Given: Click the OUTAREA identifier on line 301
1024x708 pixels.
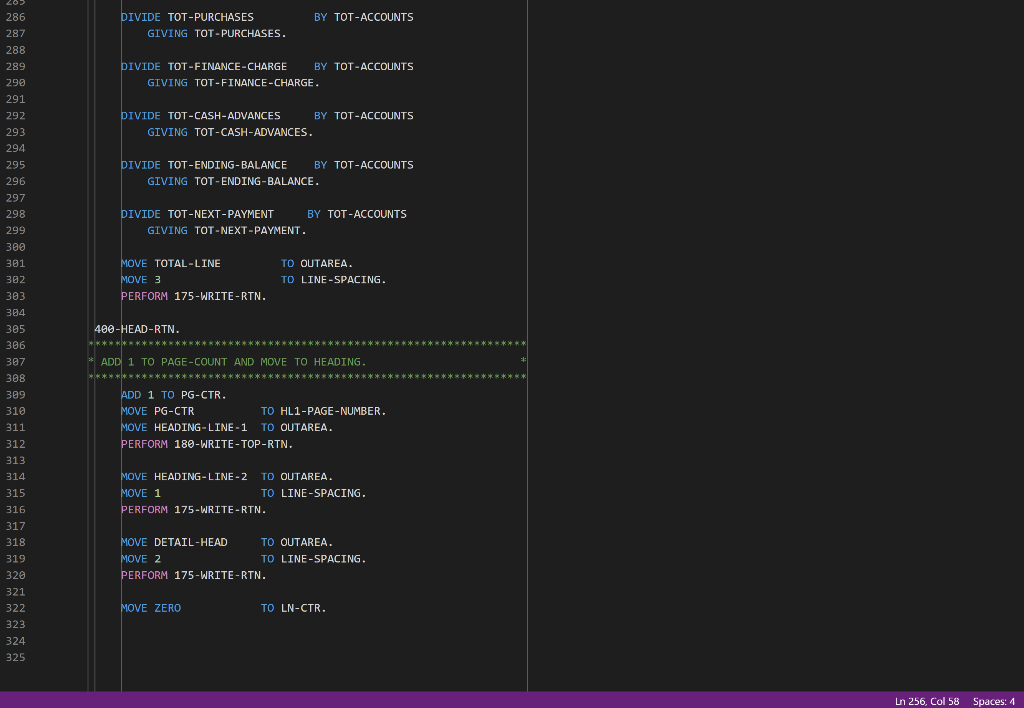Looking at the screenshot, I should pos(323,263).
